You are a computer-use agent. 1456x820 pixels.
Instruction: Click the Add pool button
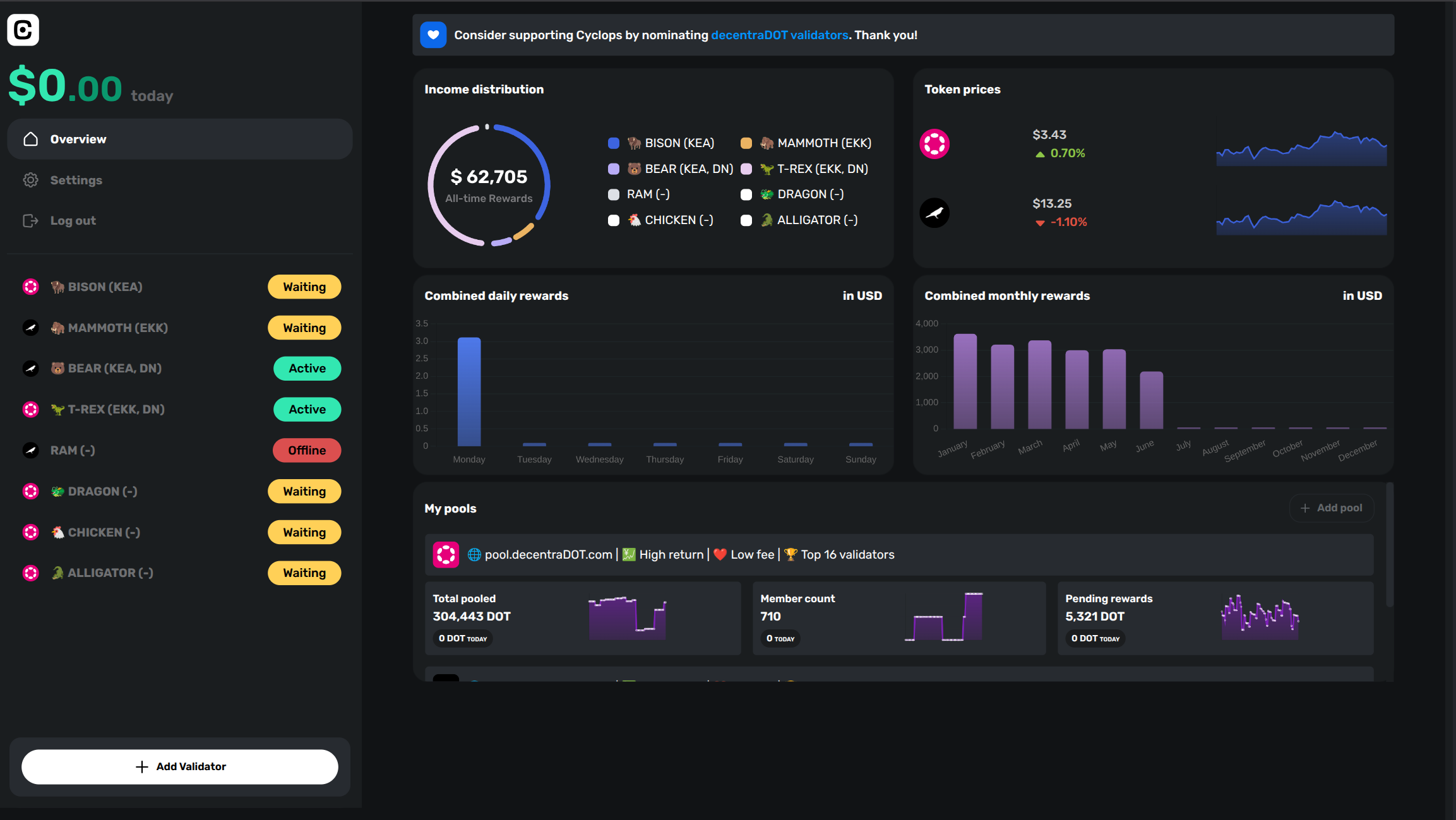click(x=1332, y=508)
